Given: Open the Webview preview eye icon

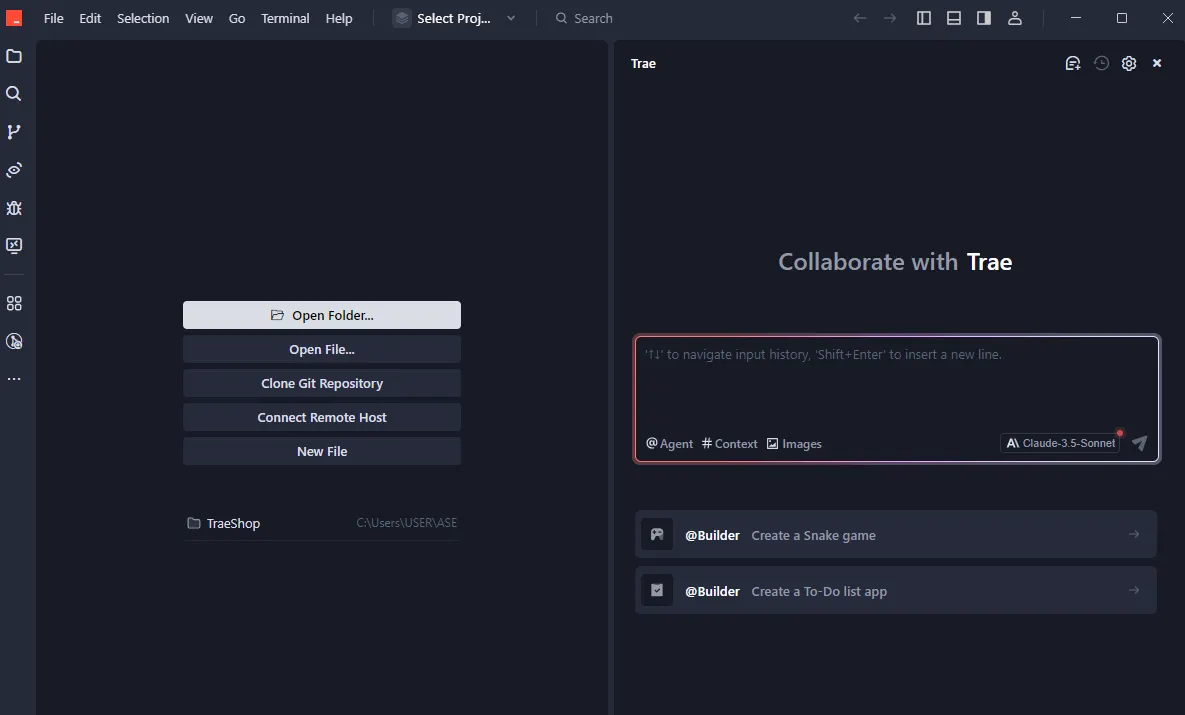Looking at the screenshot, I should pos(14,170).
